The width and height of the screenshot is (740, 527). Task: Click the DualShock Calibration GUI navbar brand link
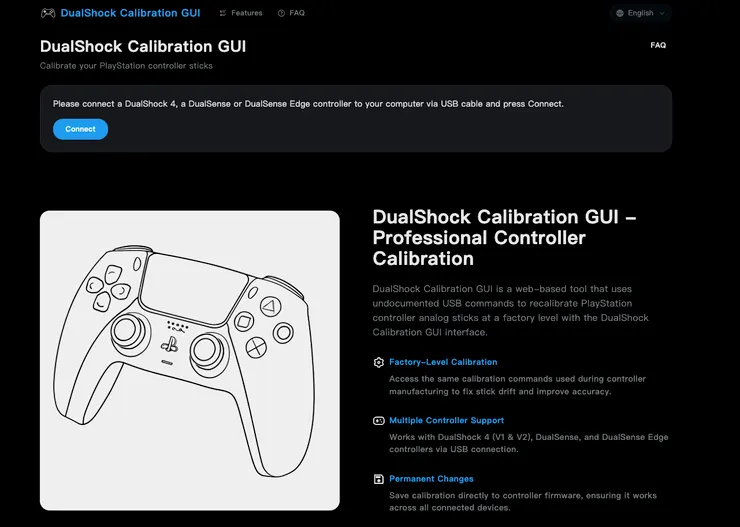[130, 13]
